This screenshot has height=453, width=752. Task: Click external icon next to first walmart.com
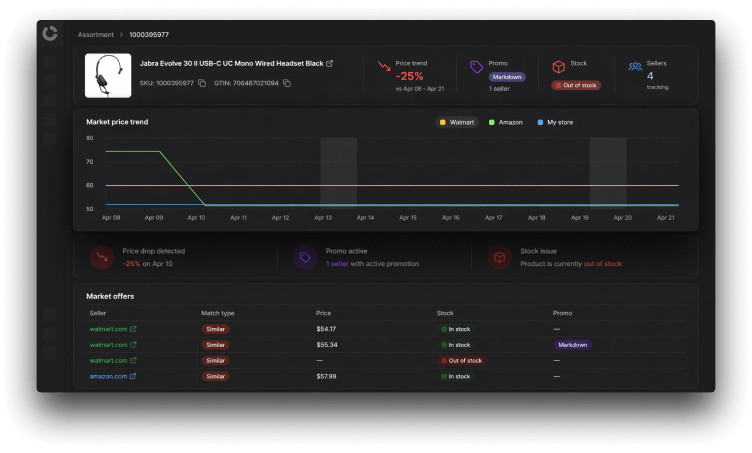point(133,329)
